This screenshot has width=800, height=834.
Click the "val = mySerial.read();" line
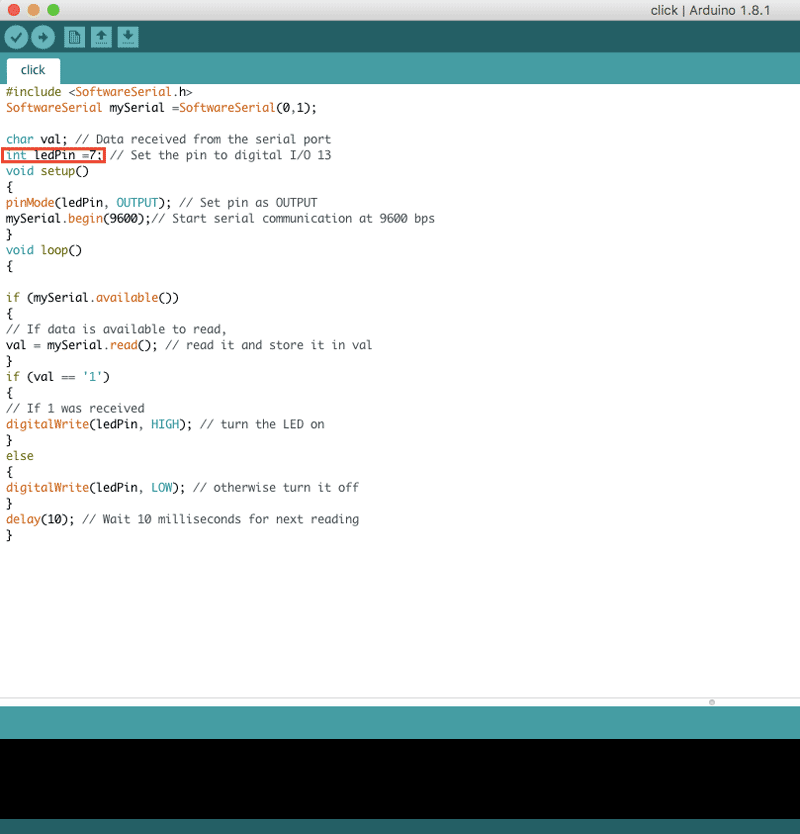click(189, 345)
